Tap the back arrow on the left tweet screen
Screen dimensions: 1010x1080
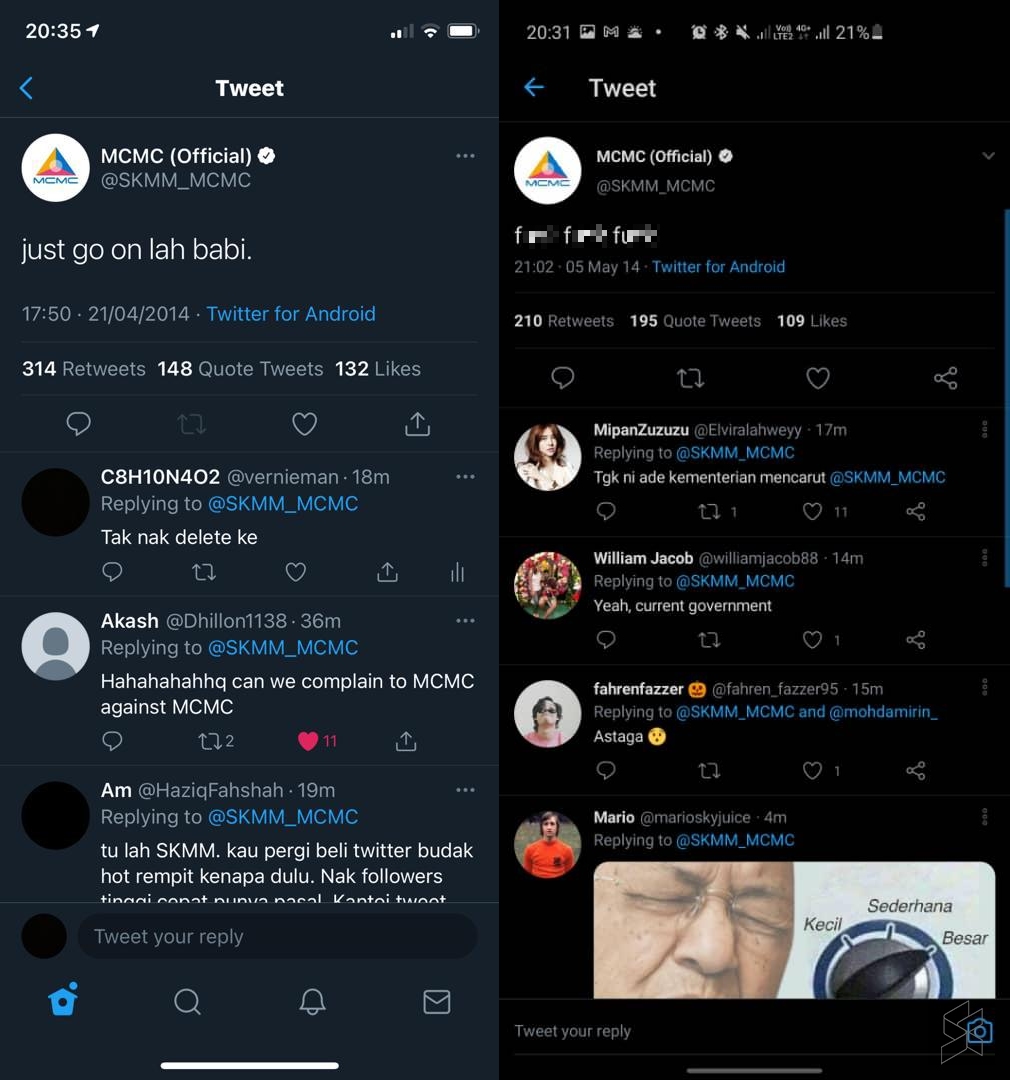pyautogui.click(x=27, y=88)
